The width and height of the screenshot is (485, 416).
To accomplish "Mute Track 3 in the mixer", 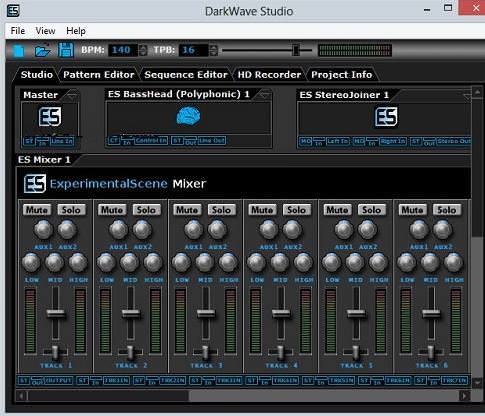I will 187,210.
